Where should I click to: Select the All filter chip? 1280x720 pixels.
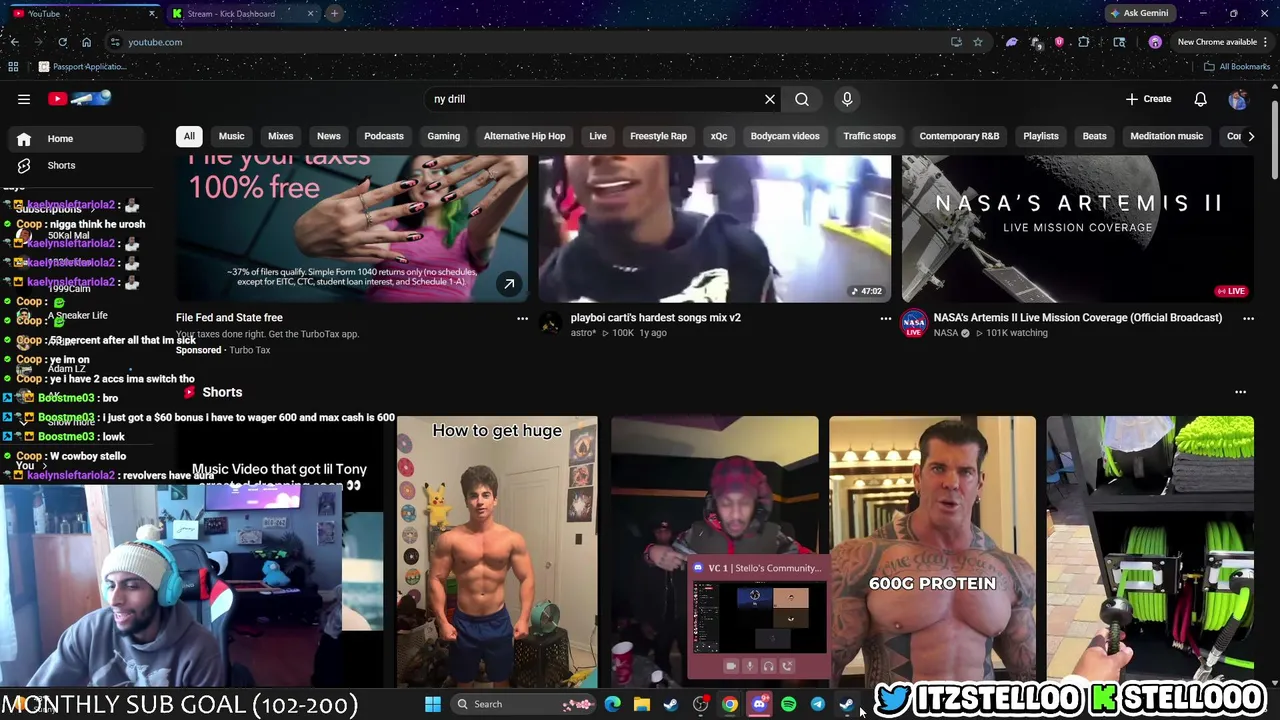tap(189, 136)
